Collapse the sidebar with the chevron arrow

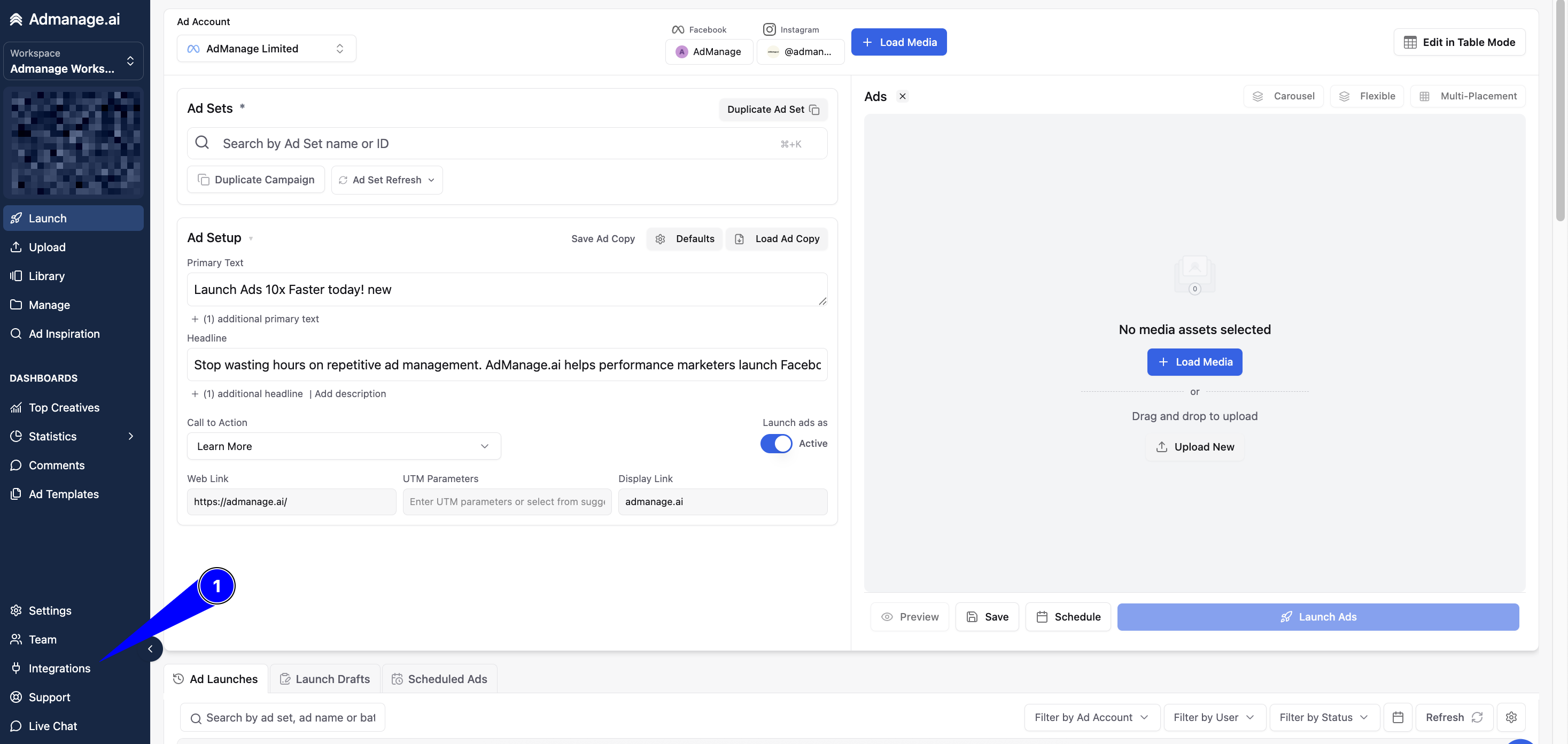[150, 648]
